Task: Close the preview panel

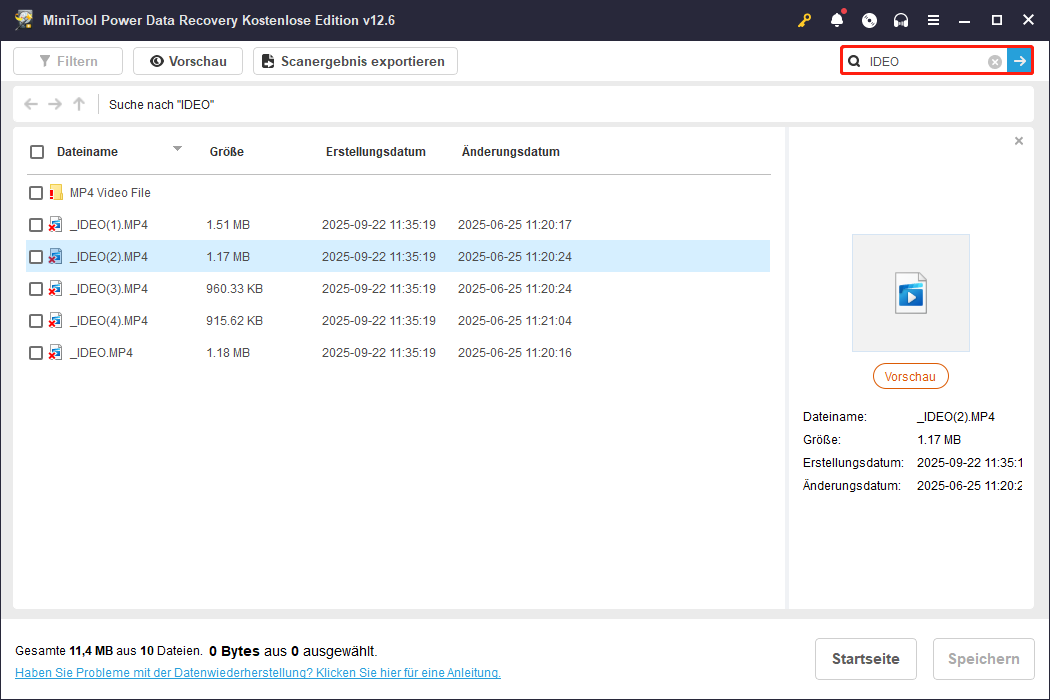Action: tap(1018, 142)
